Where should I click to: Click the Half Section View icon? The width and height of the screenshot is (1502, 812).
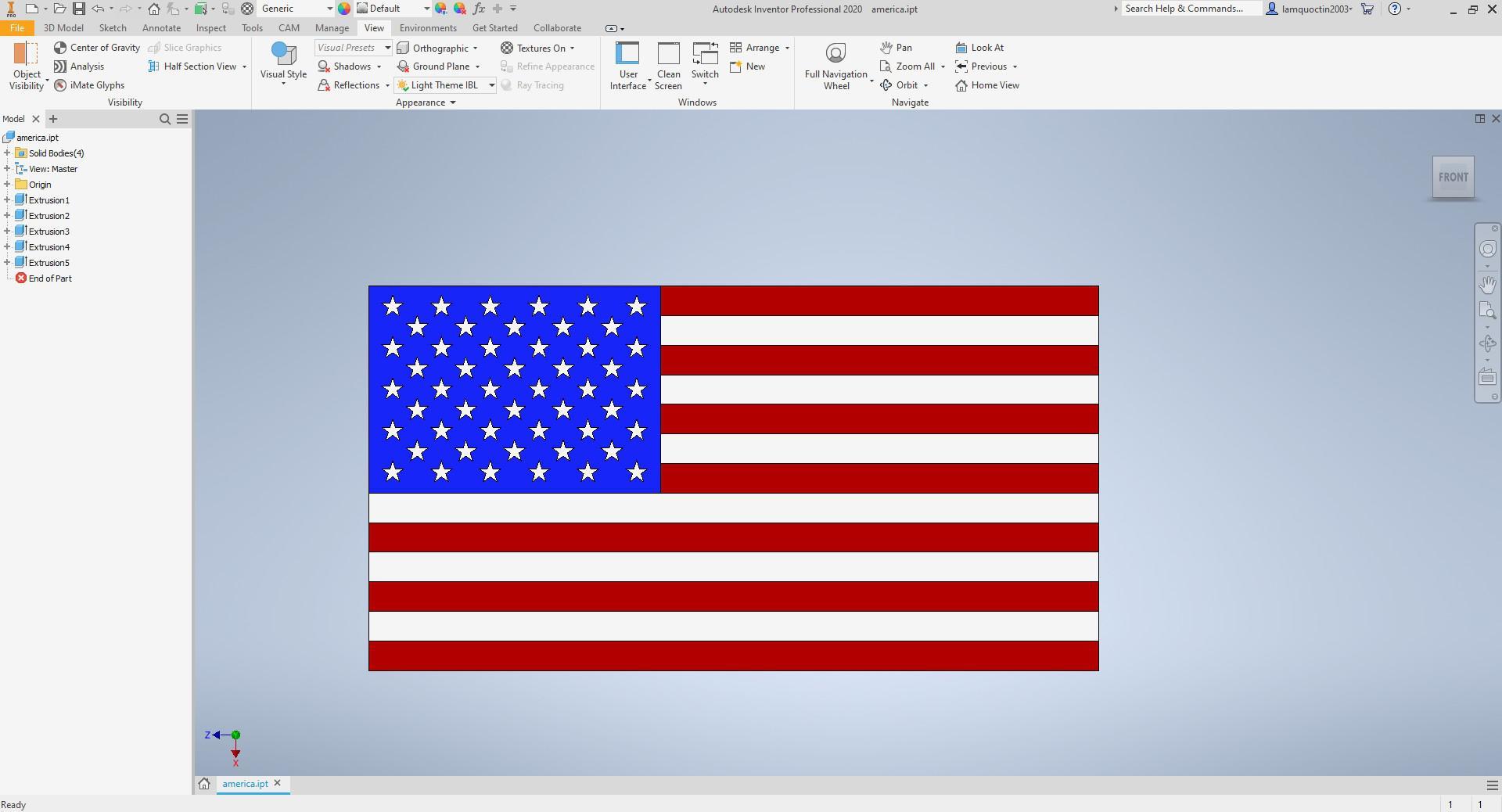(x=153, y=66)
